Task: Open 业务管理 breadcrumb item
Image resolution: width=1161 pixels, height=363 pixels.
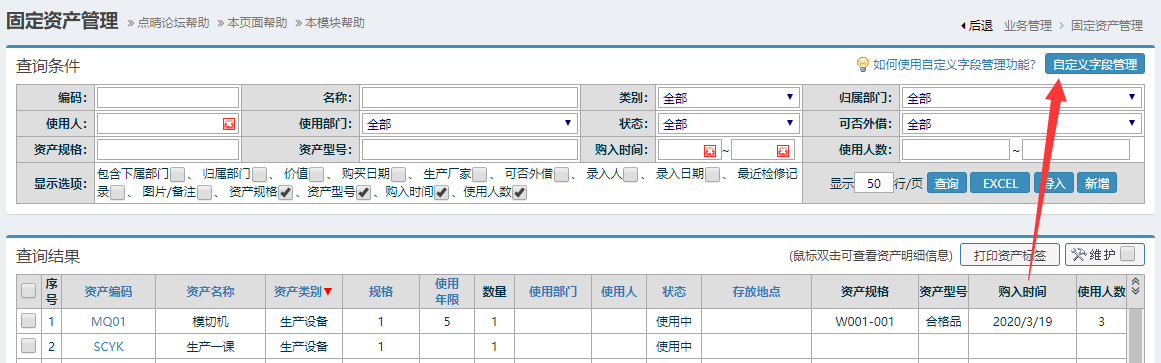Action: [x=1028, y=25]
